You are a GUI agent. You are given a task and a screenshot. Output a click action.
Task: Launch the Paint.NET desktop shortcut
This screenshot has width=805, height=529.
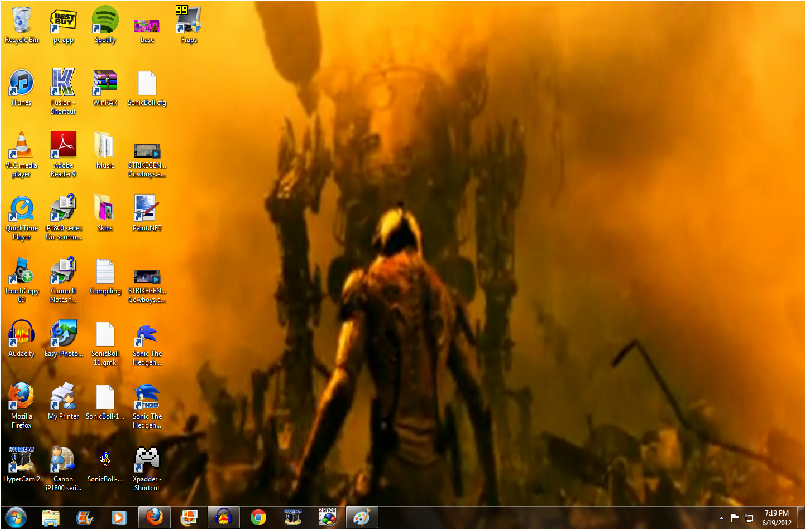tap(147, 213)
